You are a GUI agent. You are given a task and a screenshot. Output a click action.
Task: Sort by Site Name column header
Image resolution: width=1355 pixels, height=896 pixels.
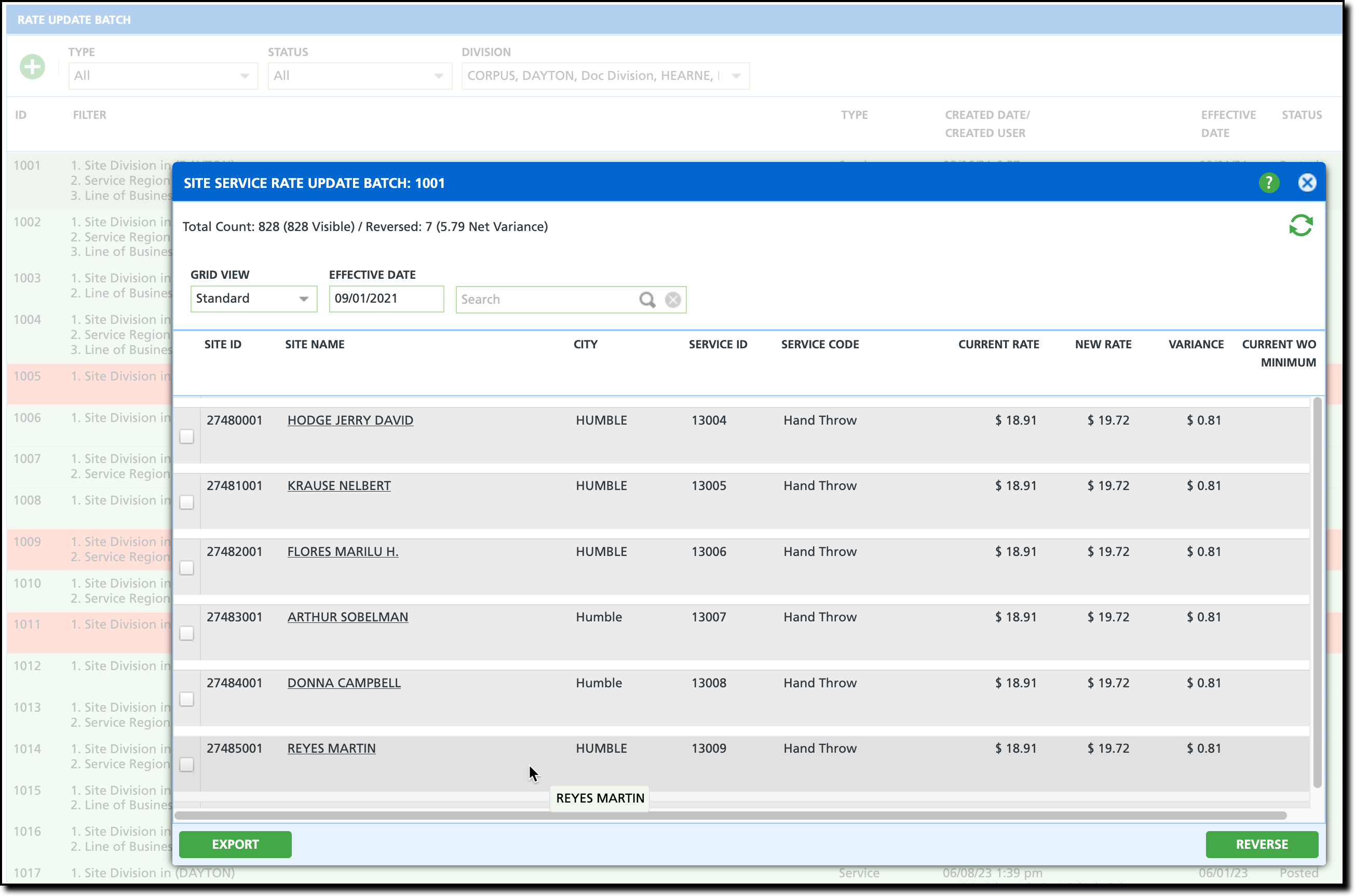pos(314,345)
